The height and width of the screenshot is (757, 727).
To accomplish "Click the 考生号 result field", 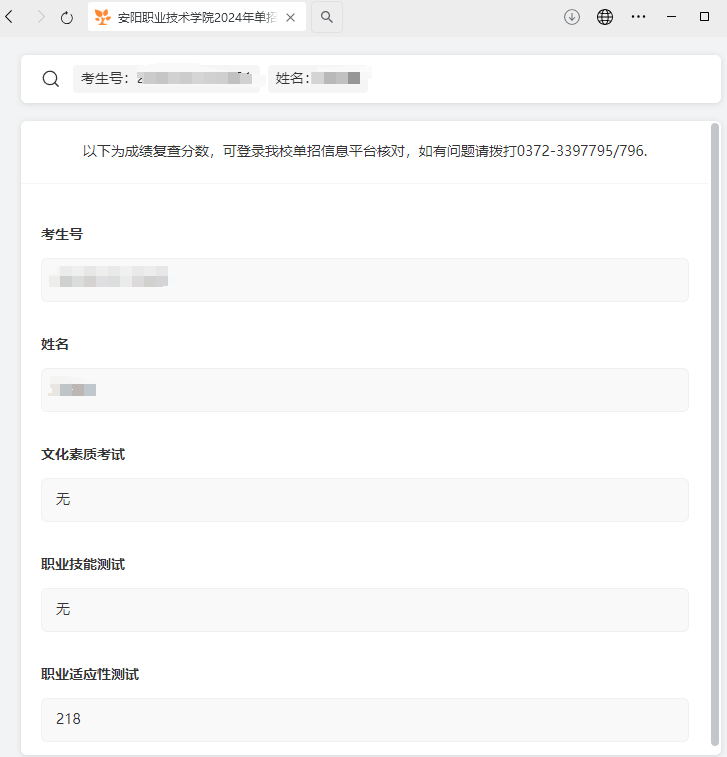I will point(364,280).
